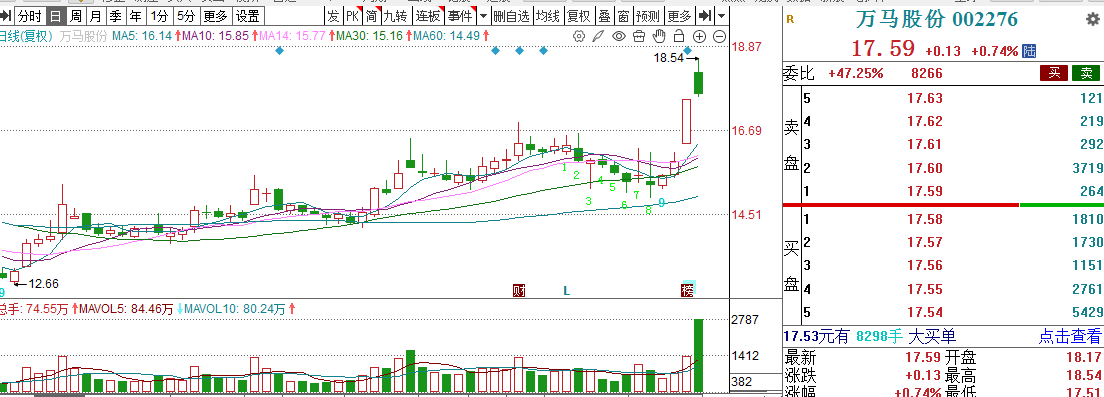Expand dropdown arrow after 事件
The image size is (1104, 397).
pos(483,15)
